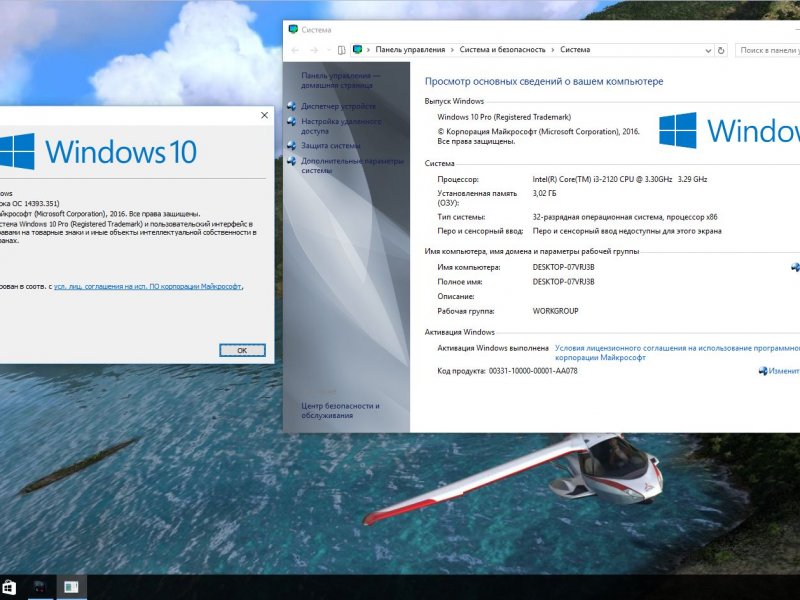Image resolution: width=800 pixels, height=600 pixels.
Task: Expand the chevron after Панель управления
Action: 452,50
